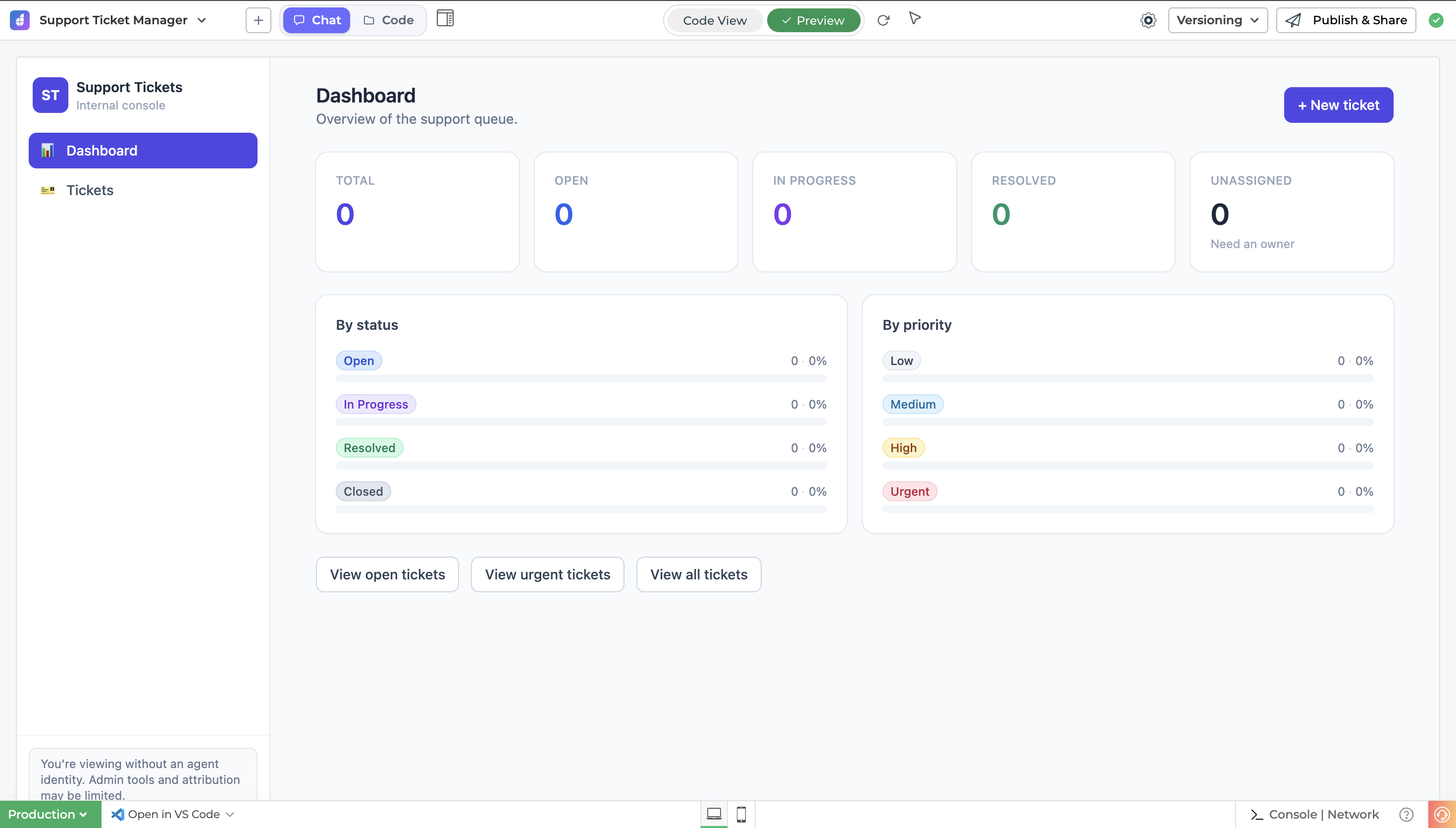
Task: Click the Urgent priority progress bar
Action: click(1128, 510)
